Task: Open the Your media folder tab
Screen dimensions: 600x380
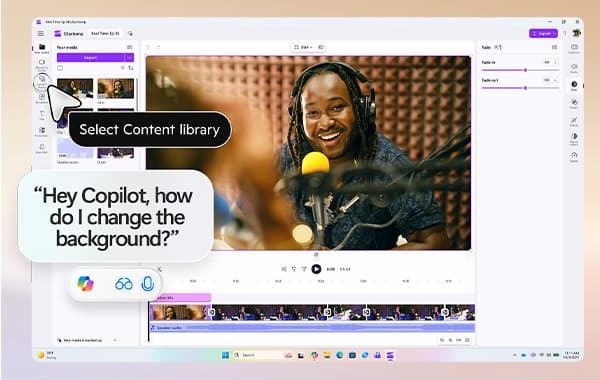Action: [42, 49]
